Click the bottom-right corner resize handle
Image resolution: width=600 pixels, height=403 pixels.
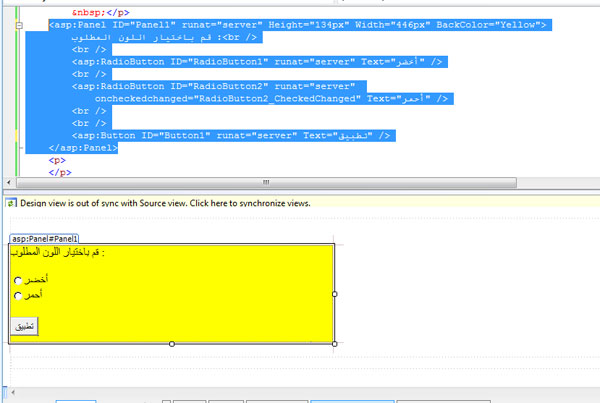(x=334, y=344)
